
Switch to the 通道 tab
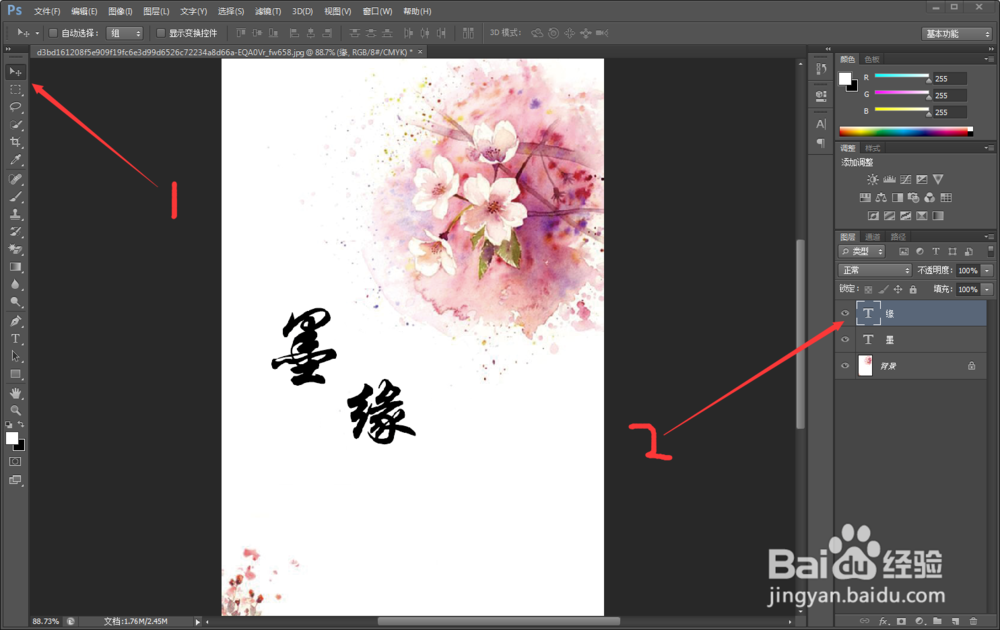pos(872,237)
